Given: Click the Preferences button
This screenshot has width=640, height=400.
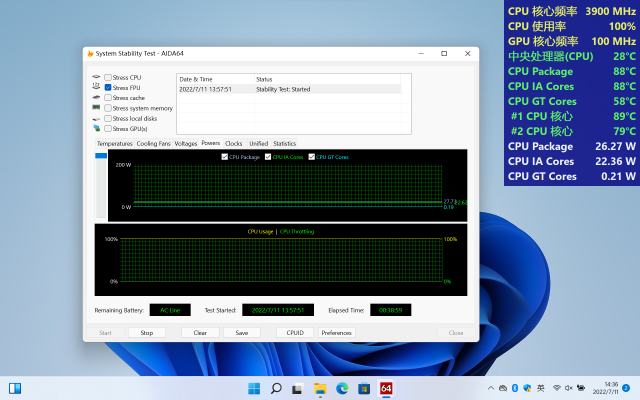Looking at the screenshot, I should [x=336, y=332].
